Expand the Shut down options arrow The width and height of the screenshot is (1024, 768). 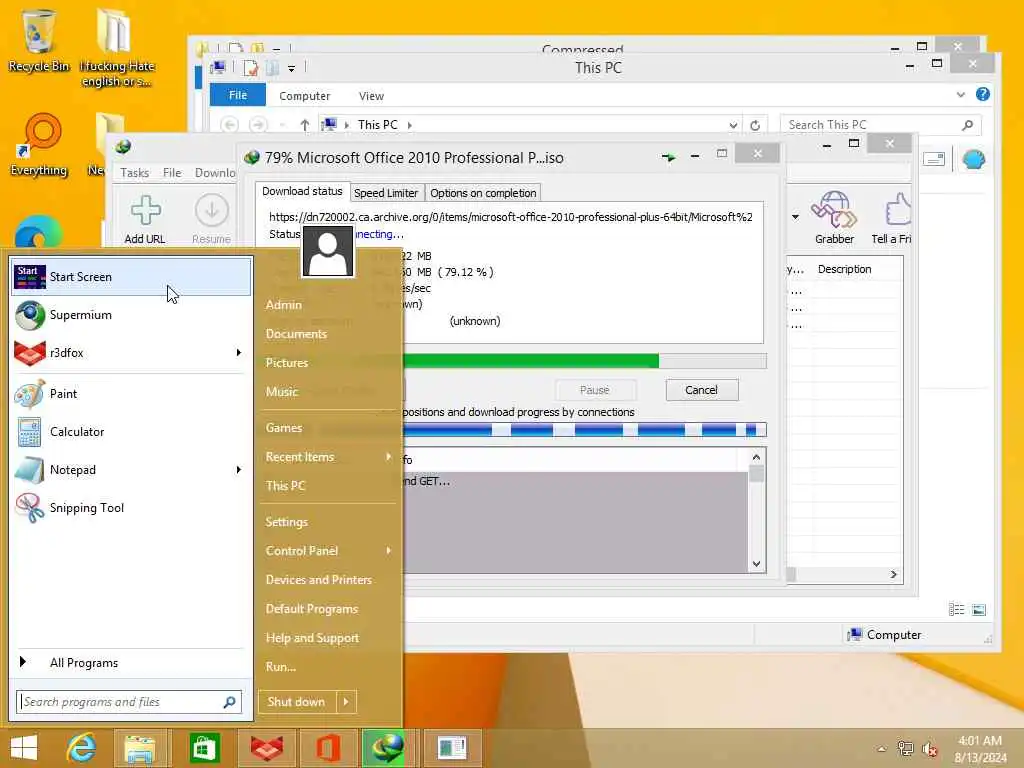[346, 702]
